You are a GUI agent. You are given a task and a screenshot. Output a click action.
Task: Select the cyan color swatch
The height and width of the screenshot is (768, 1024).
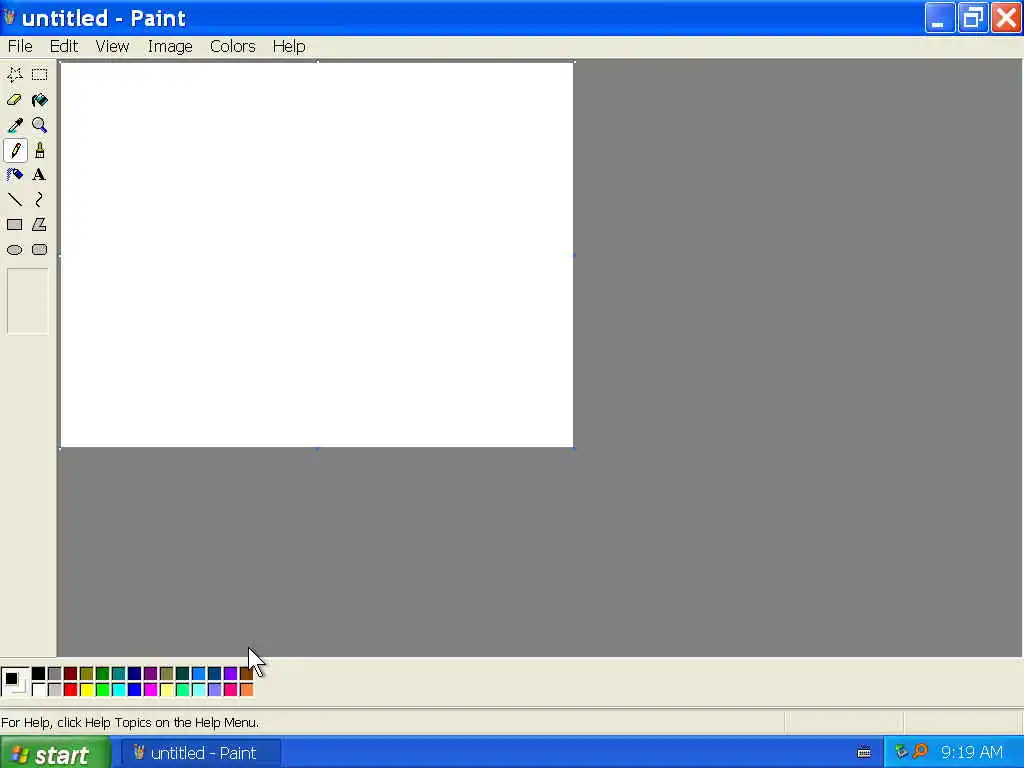coord(119,690)
